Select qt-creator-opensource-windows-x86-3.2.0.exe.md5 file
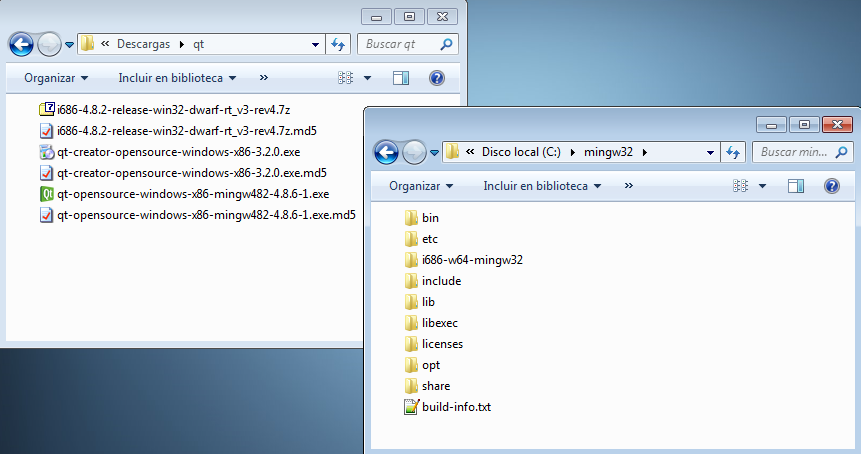Screen dimensions: 861x454 tap(183, 173)
